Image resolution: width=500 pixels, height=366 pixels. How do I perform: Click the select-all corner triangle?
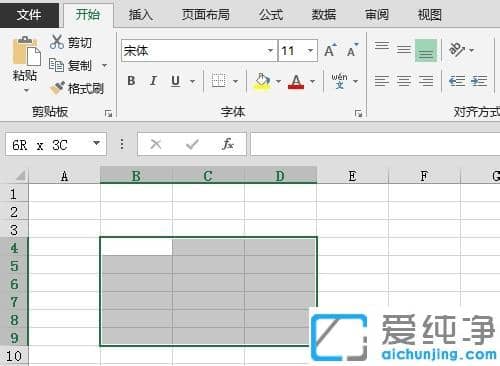point(21,175)
